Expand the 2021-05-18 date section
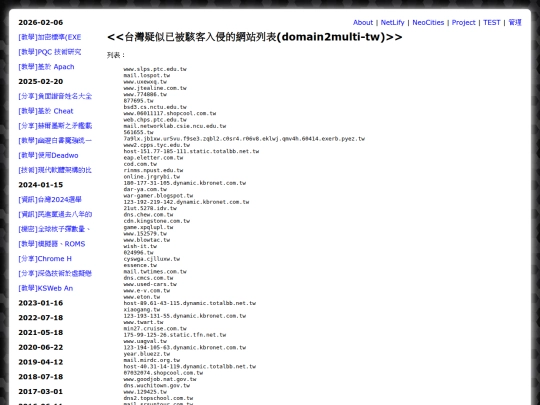Screen dimensions: 540x405 click(x=41, y=333)
